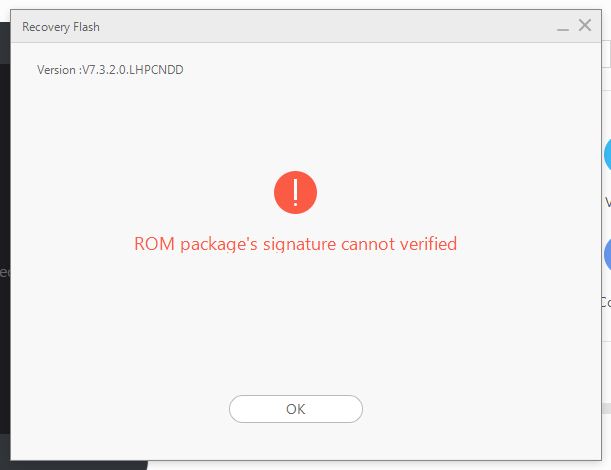Click the gray header strip at top left
The width and height of the screenshot is (611, 470).
[x=5, y=43]
